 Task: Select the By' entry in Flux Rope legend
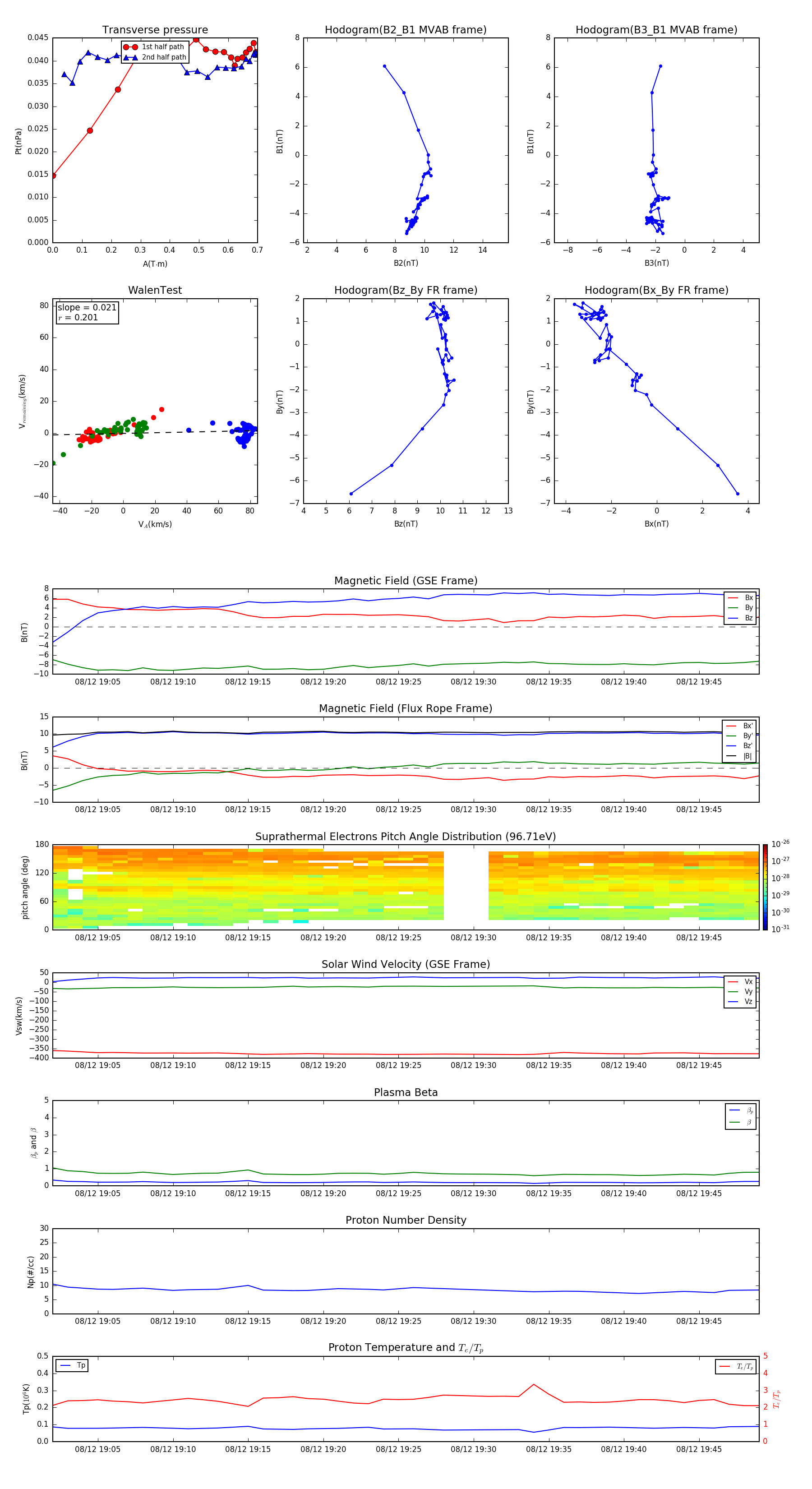pyautogui.click(x=739, y=736)
